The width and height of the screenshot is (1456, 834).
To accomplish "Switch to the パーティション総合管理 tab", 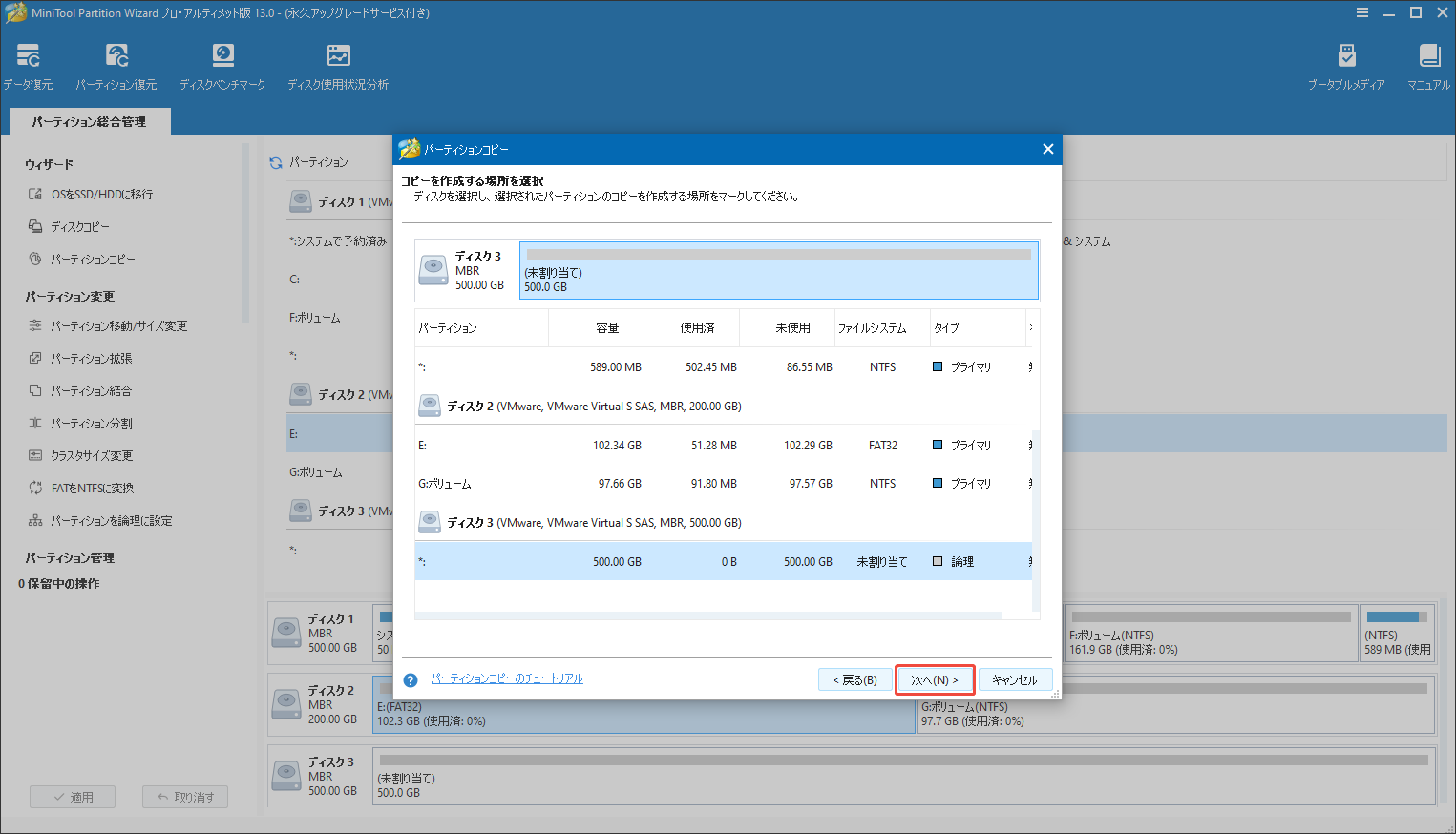I will pos(89,121).
